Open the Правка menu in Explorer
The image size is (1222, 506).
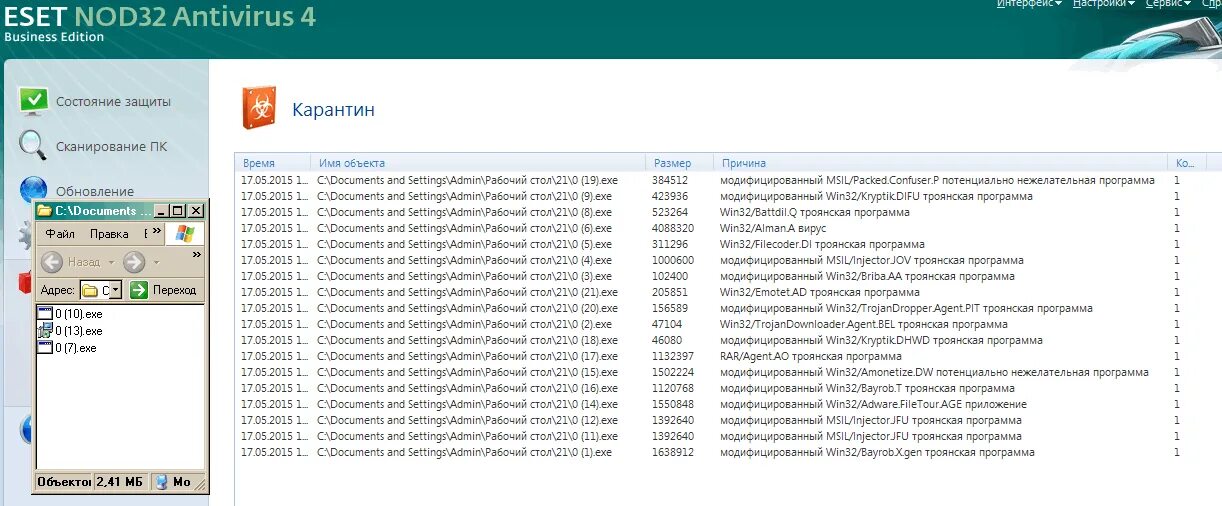pos(109,234)
